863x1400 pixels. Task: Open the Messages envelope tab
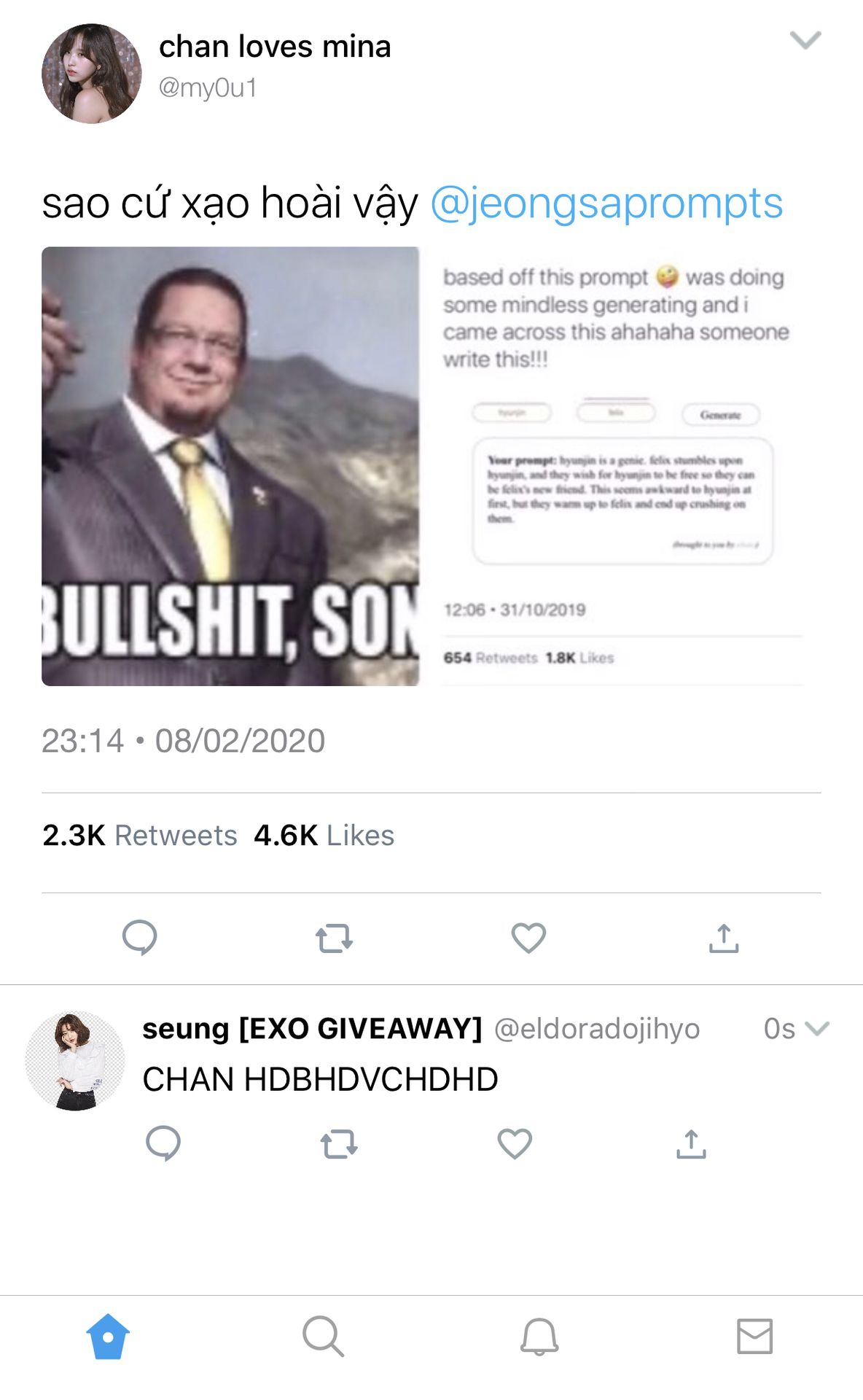(x=754, y=1337)
